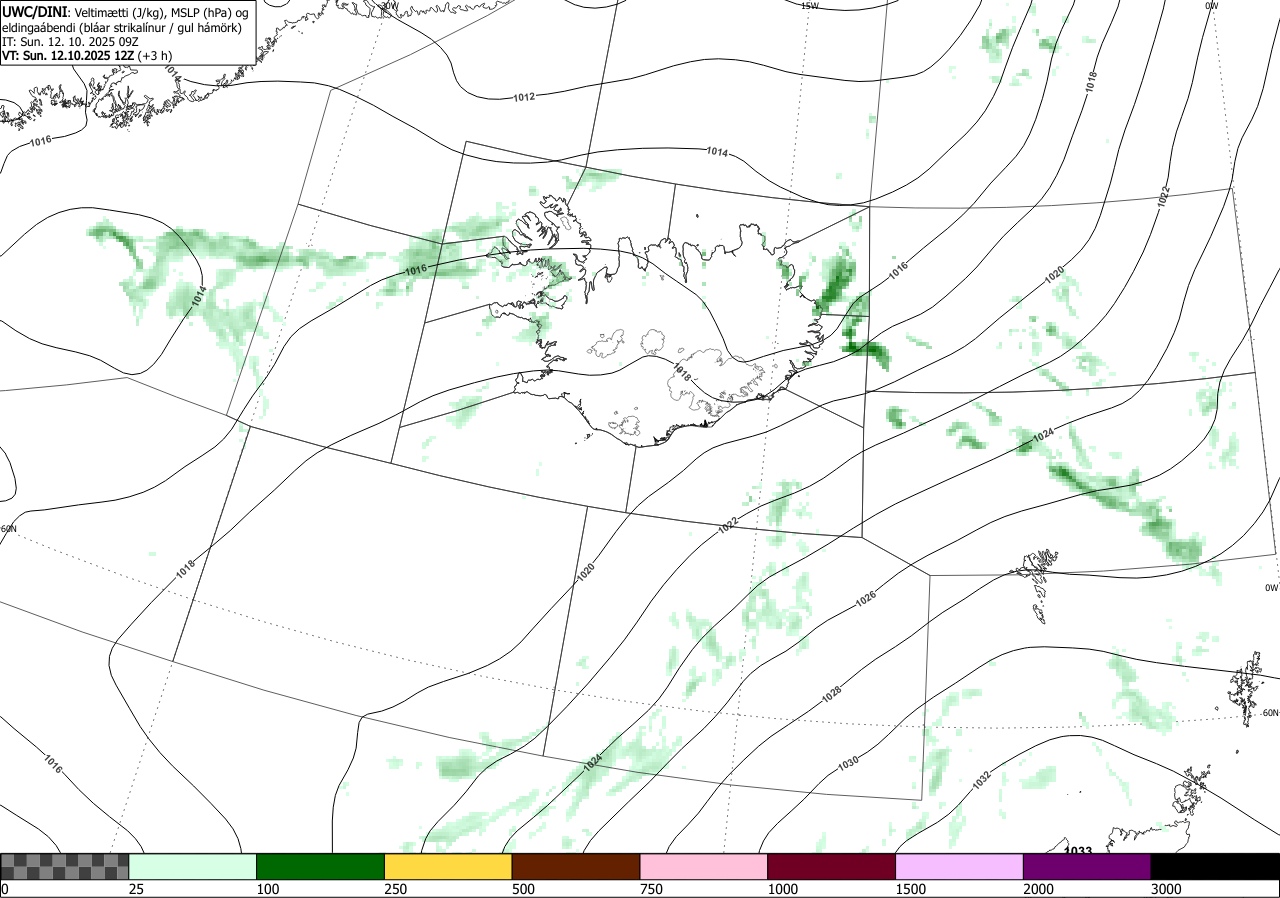Select the VT: Sun. 12.10.2025 12Z (+3 h) line
This screenshot has height=898, width=1280.
pos(86,56)
